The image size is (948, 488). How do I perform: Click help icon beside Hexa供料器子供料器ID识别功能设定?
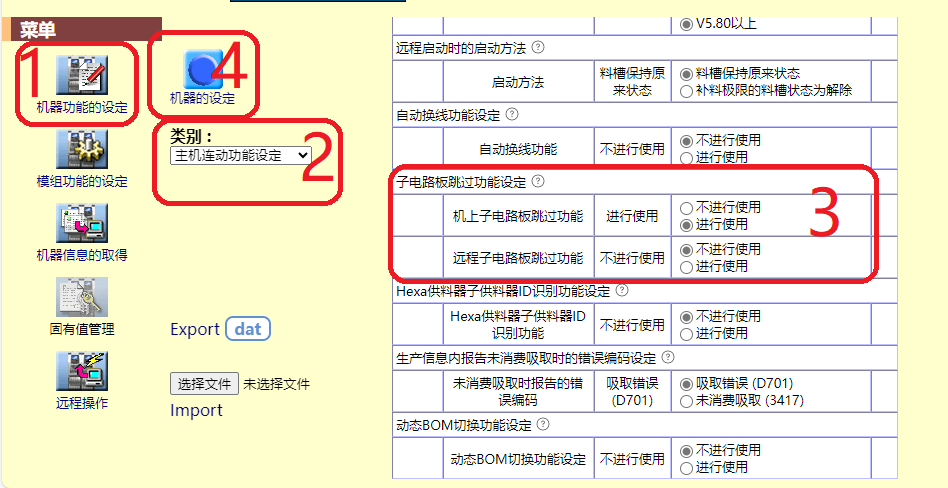coord(622,291)
